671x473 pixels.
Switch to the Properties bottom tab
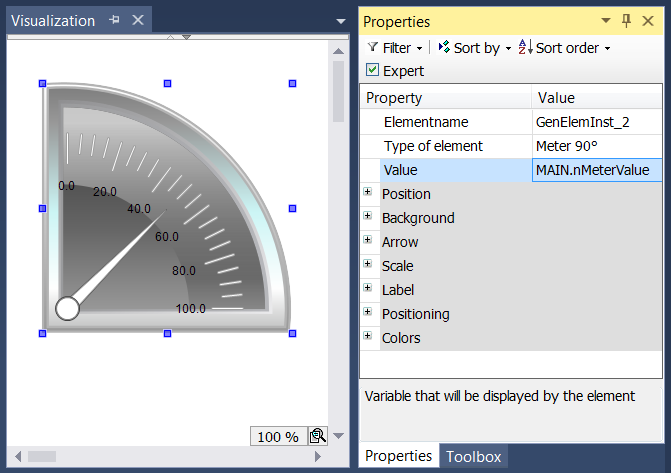398,455
